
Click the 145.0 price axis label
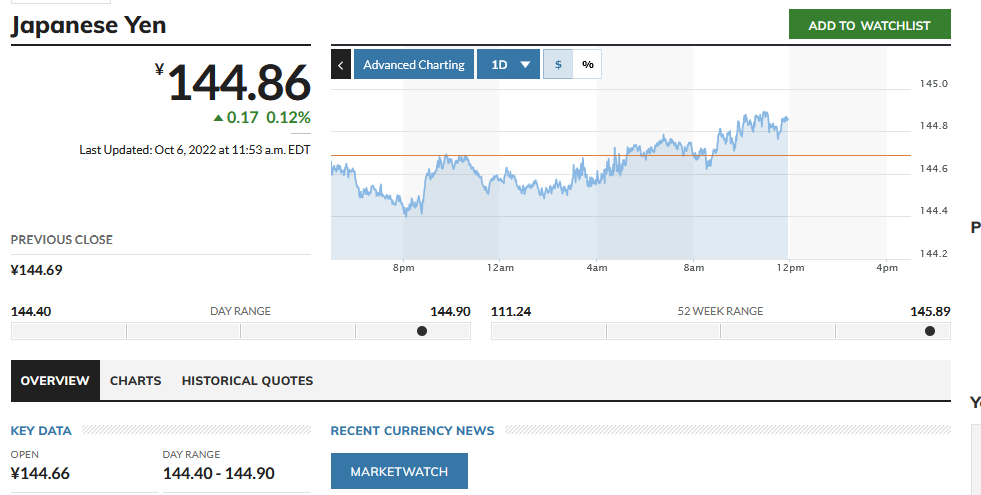[933, 83]
